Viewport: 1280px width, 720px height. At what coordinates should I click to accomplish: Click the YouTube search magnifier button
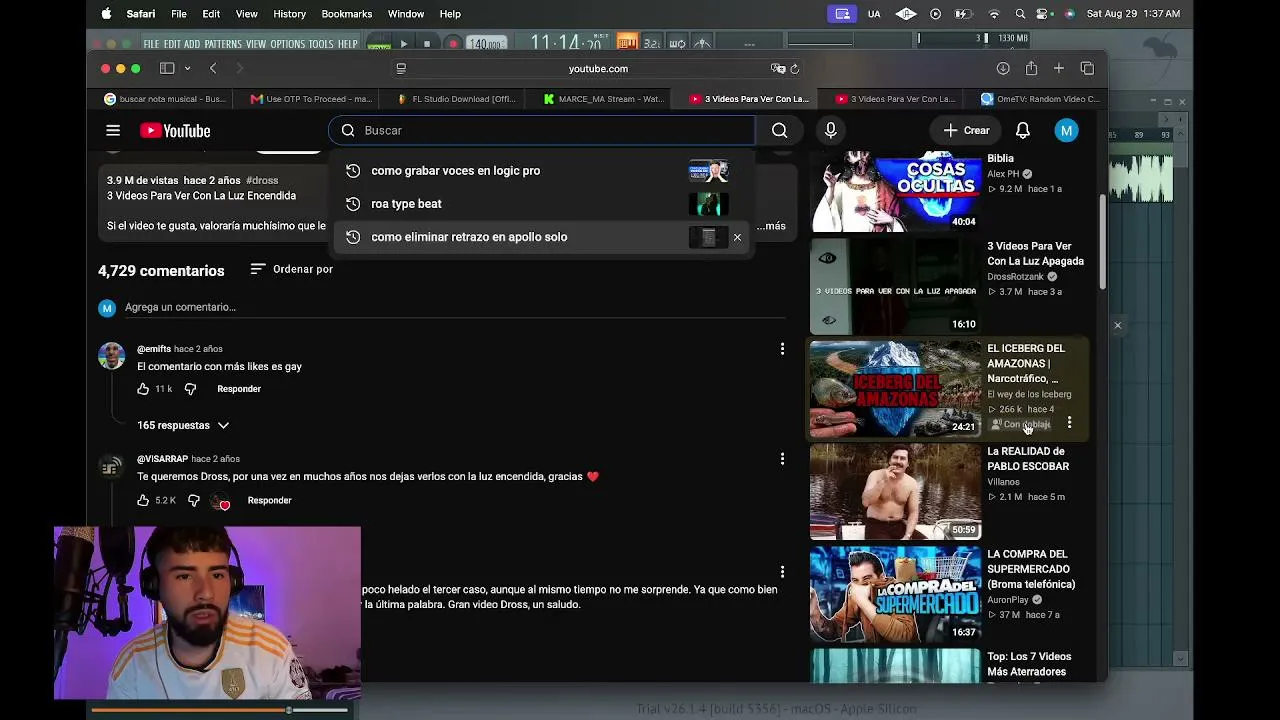coord(779,130)
